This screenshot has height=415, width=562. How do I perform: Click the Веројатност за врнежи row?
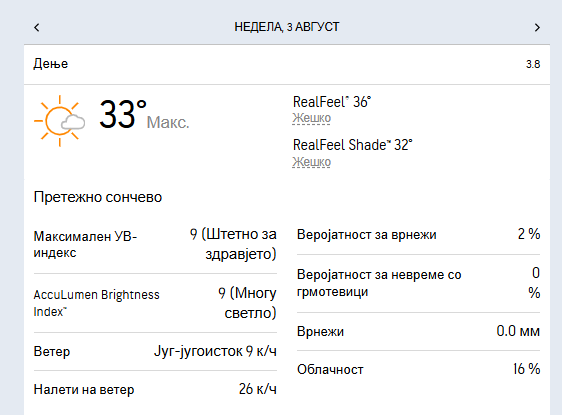(x=419, y=234)
